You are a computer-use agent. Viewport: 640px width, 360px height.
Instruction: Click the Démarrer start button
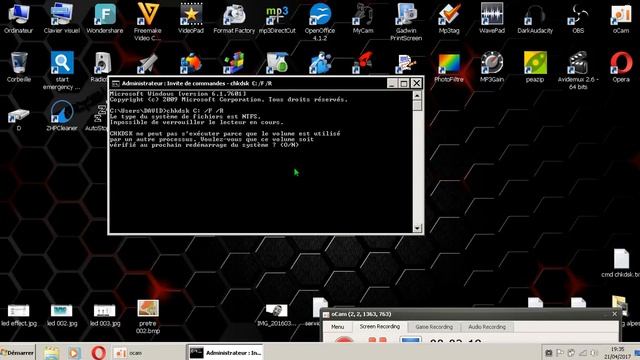point(17,352)
